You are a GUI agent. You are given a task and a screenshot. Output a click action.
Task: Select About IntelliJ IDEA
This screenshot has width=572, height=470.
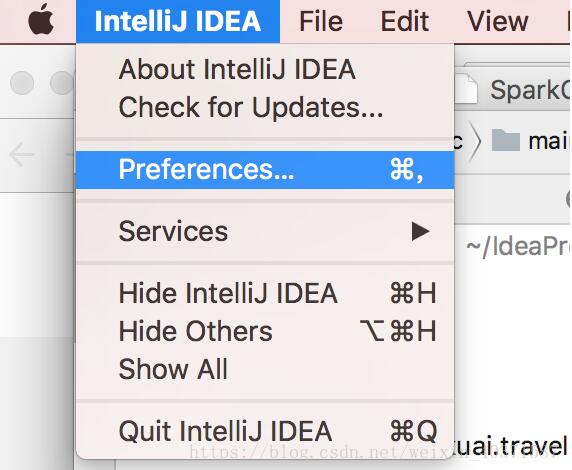tap(265, 69)
